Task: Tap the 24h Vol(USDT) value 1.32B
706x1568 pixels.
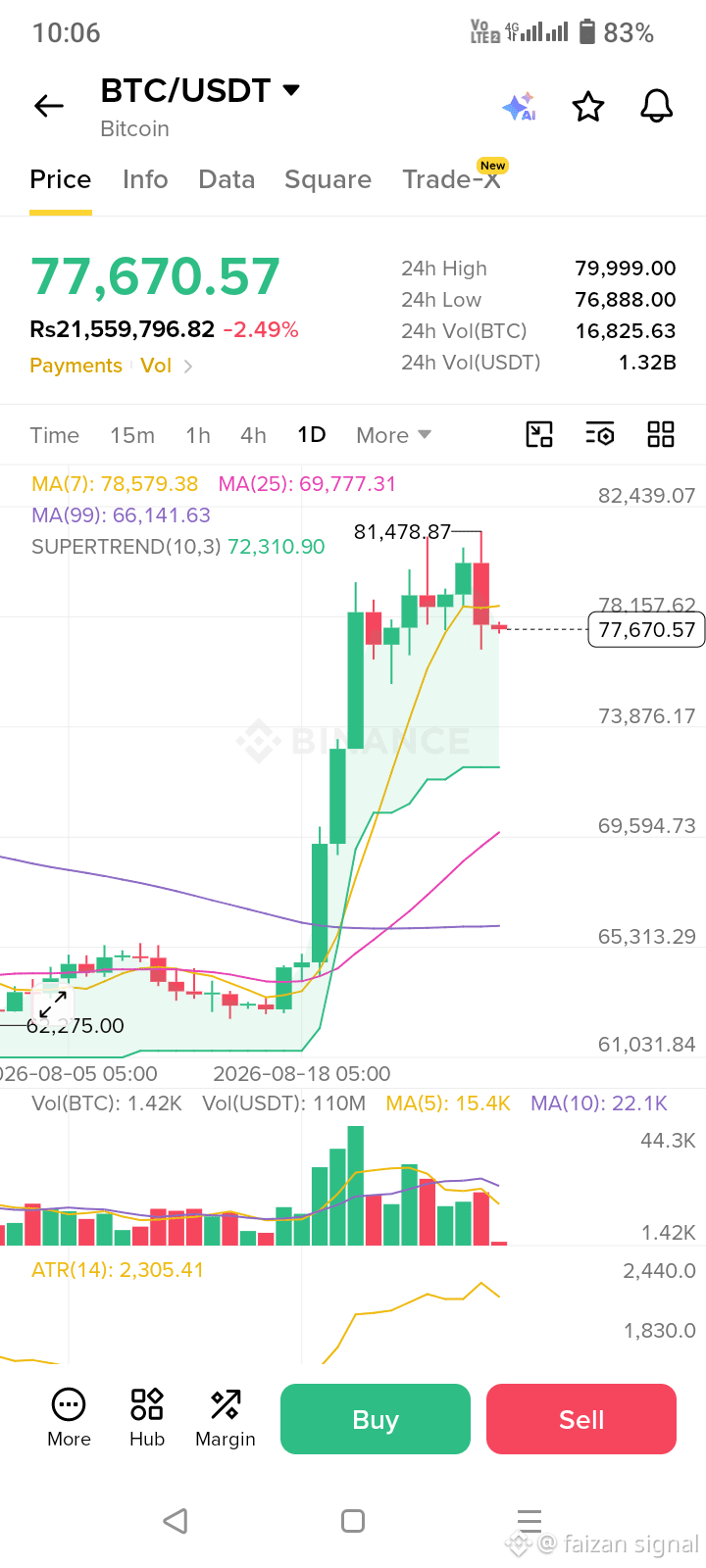Action: coord(647,363)
